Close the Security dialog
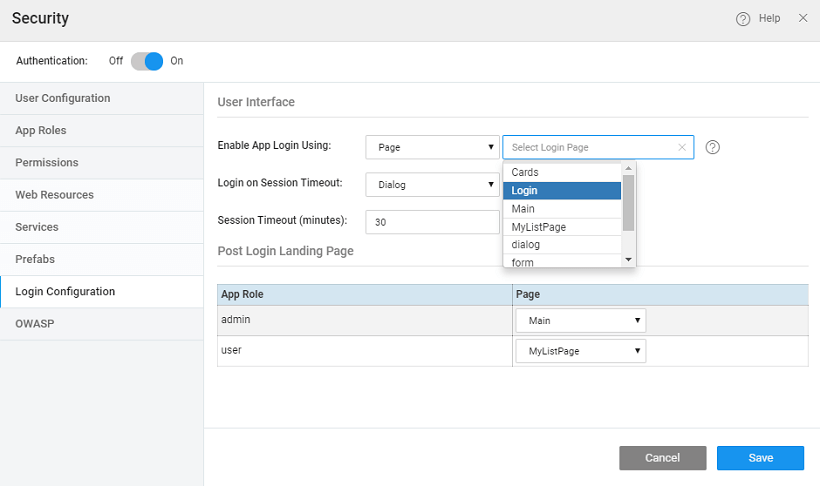The image size is (820, 486). [803, 18]
